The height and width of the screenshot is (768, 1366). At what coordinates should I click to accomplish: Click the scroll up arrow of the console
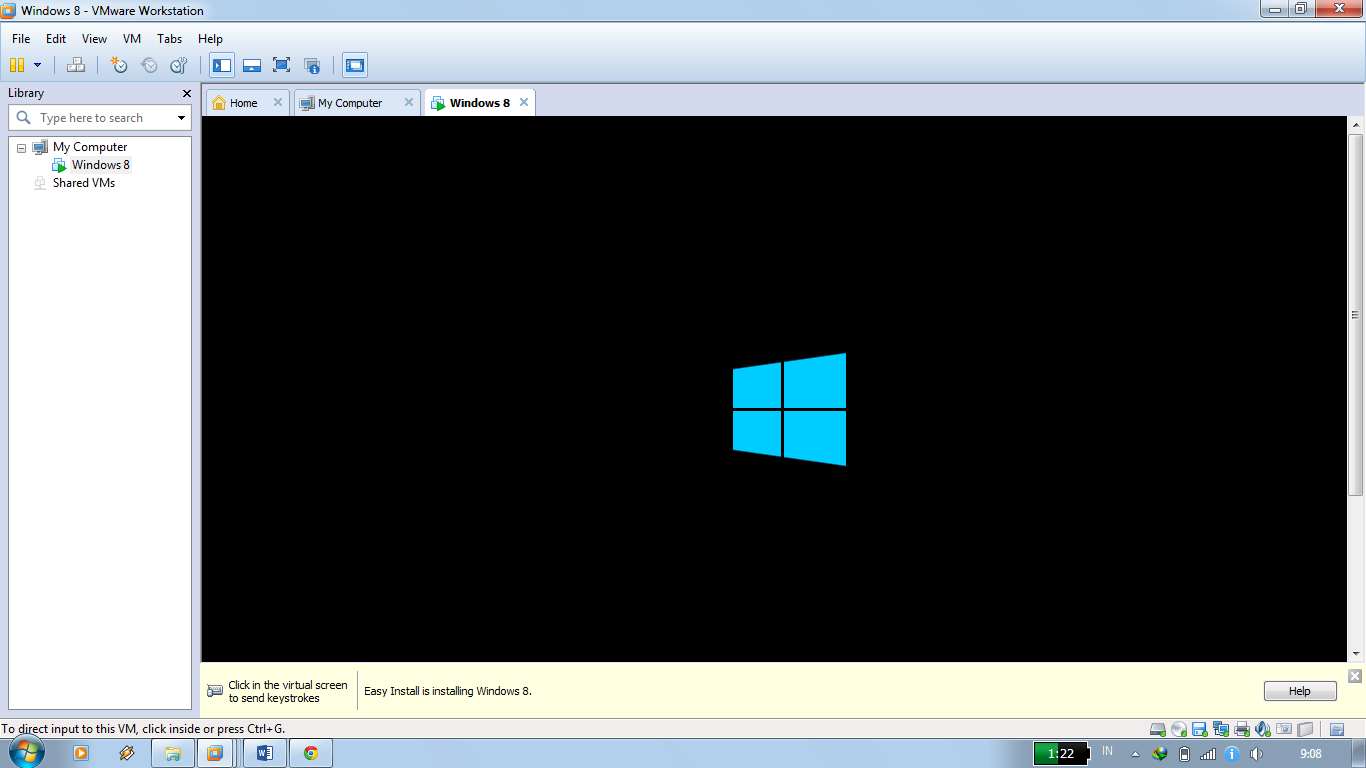click(x=1356, y=125)
